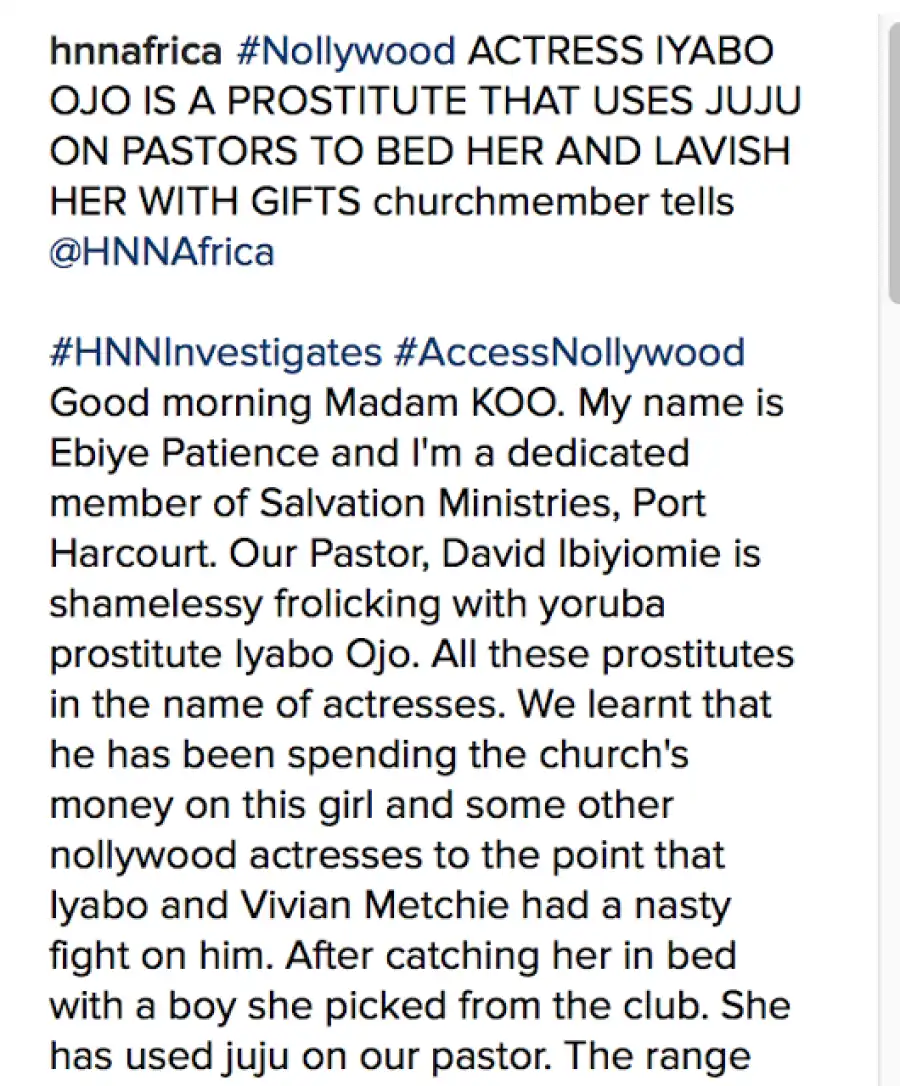Follow the @HNNAfrica mention link
Image resolution: width=900 pixels, height=1086 pixels.
162,251
